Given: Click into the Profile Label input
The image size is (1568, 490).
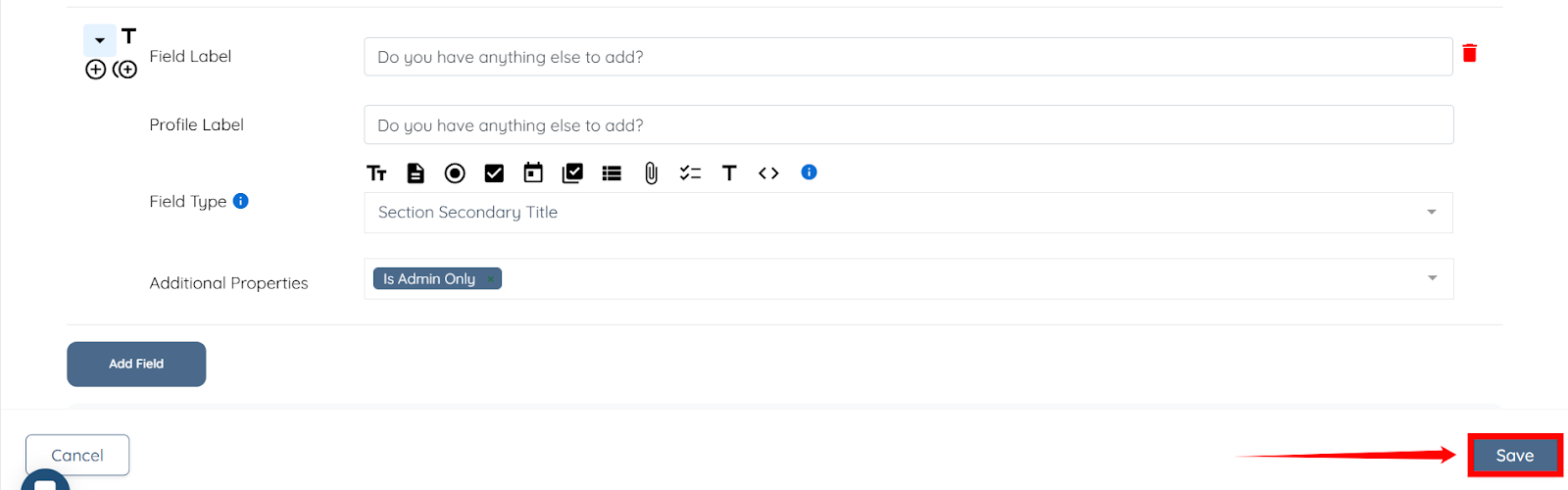Looking at the screenshot, I should [907, 125].
